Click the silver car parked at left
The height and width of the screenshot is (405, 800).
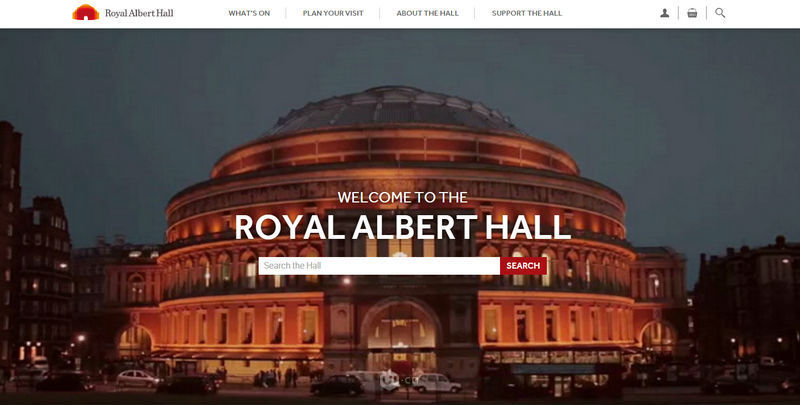[138, 378]
